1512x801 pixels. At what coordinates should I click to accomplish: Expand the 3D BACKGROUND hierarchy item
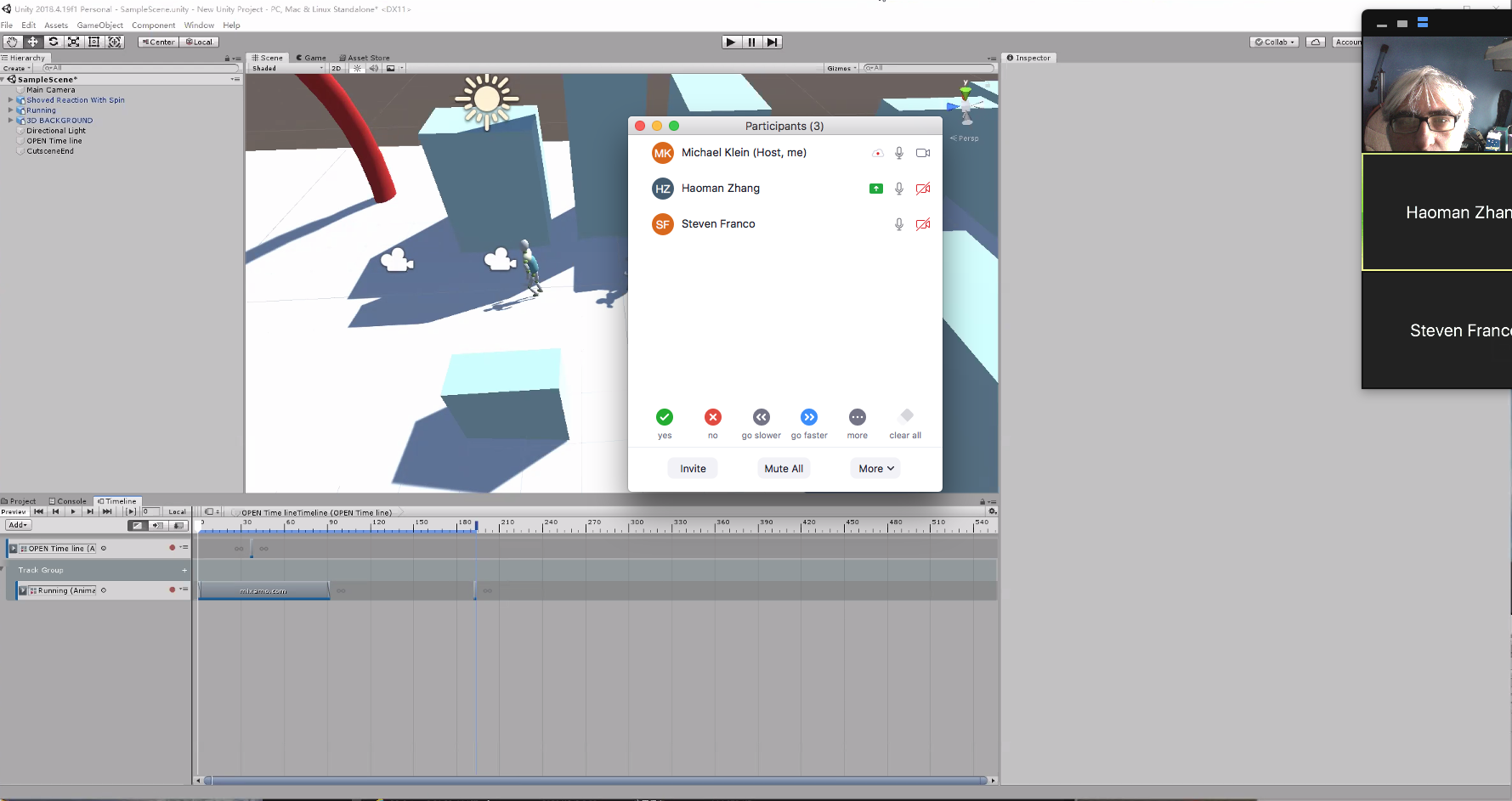click(11, 121)
